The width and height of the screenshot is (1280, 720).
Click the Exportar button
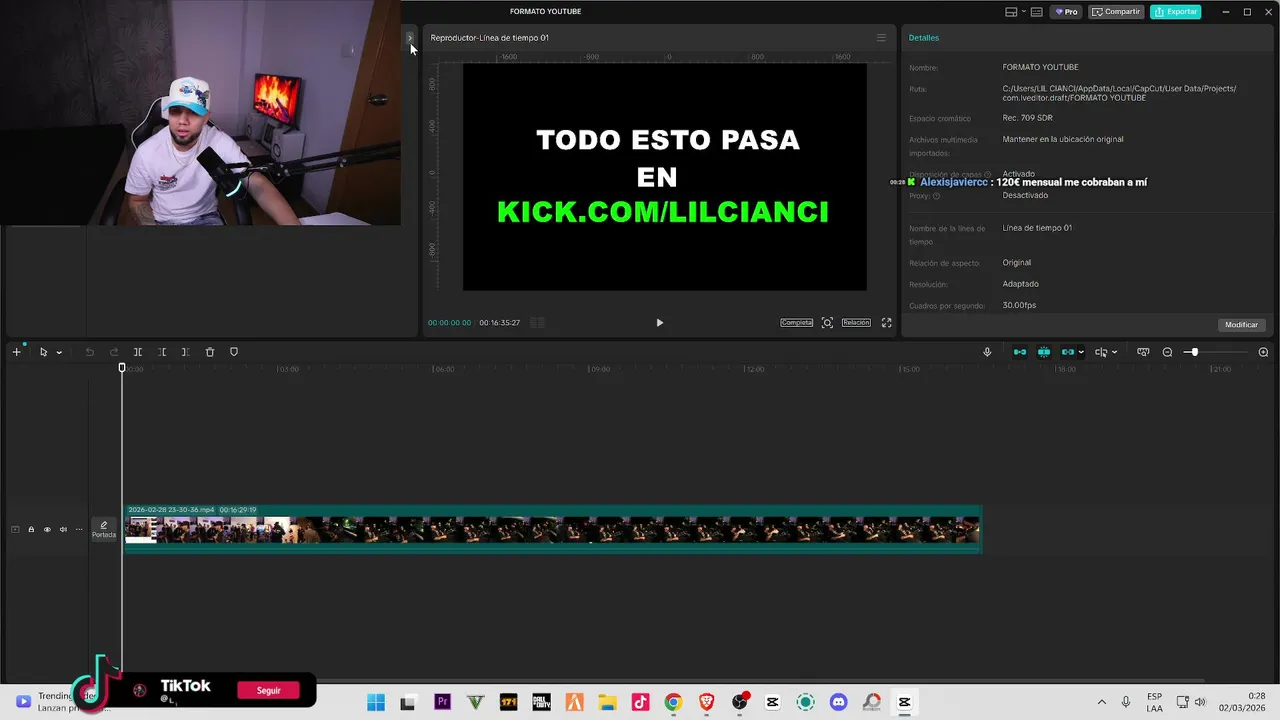(1176, 12)
